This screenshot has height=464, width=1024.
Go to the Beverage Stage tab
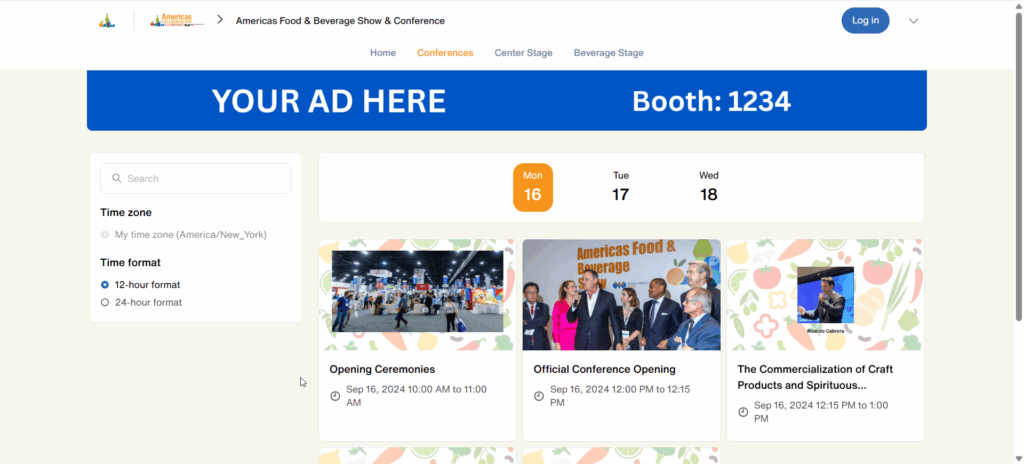click(x=608, y=53)
